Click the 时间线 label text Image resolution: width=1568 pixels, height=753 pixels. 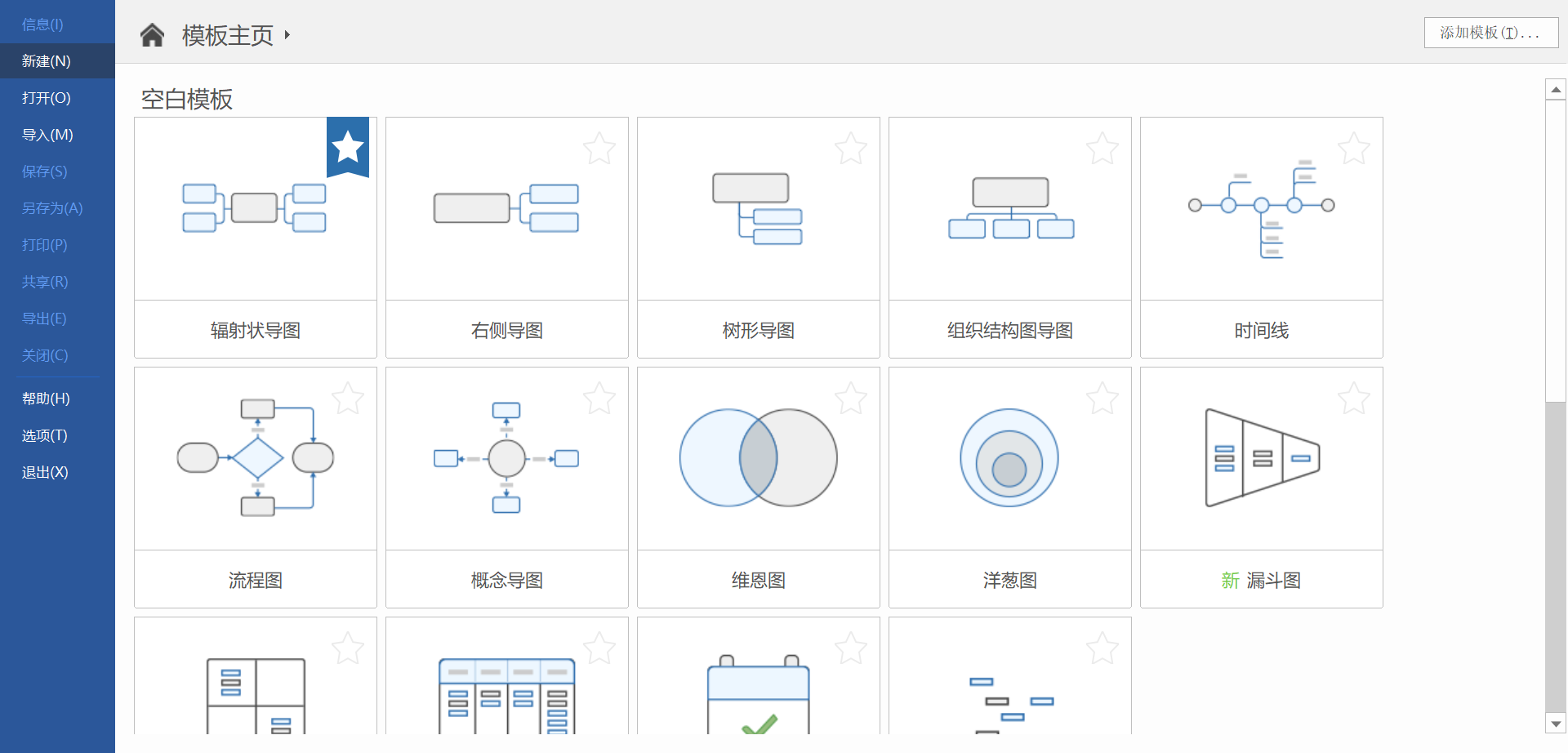1262,330
